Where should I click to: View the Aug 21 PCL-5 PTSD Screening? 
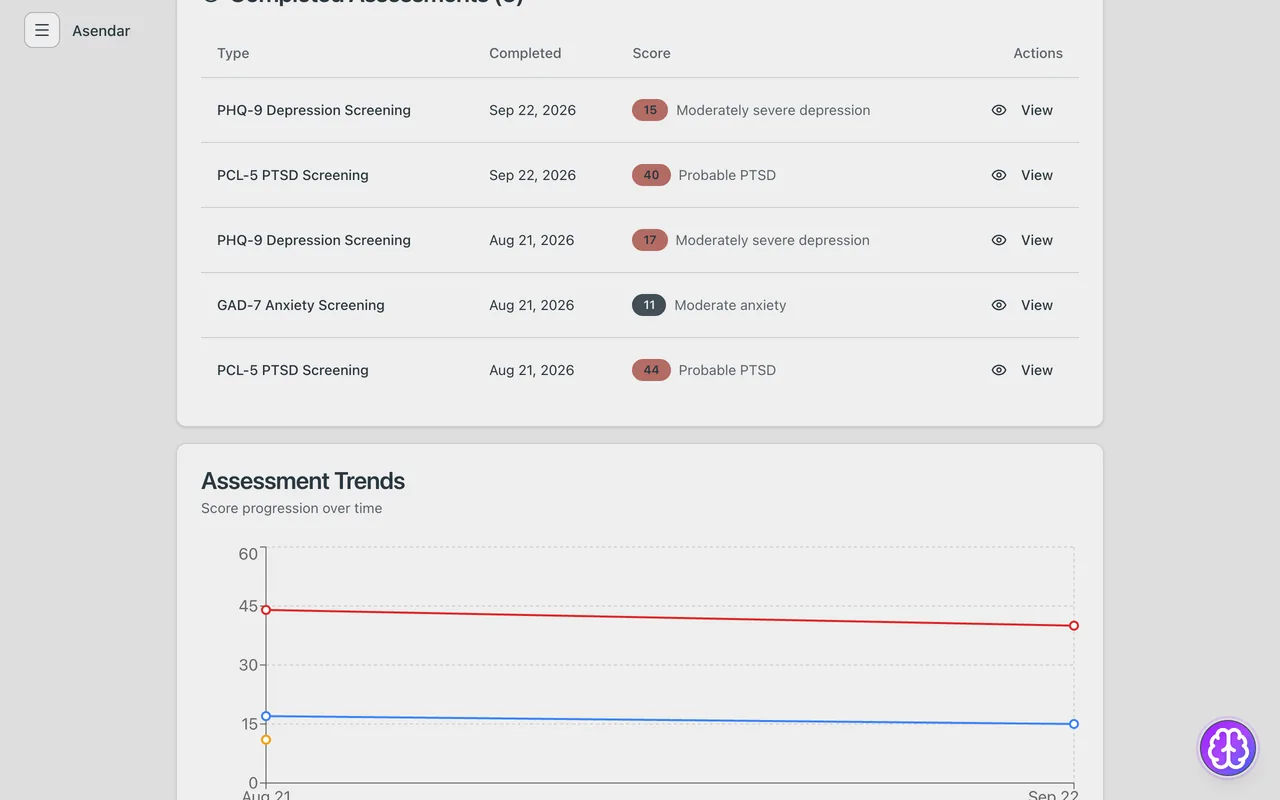click(1022, 370)
